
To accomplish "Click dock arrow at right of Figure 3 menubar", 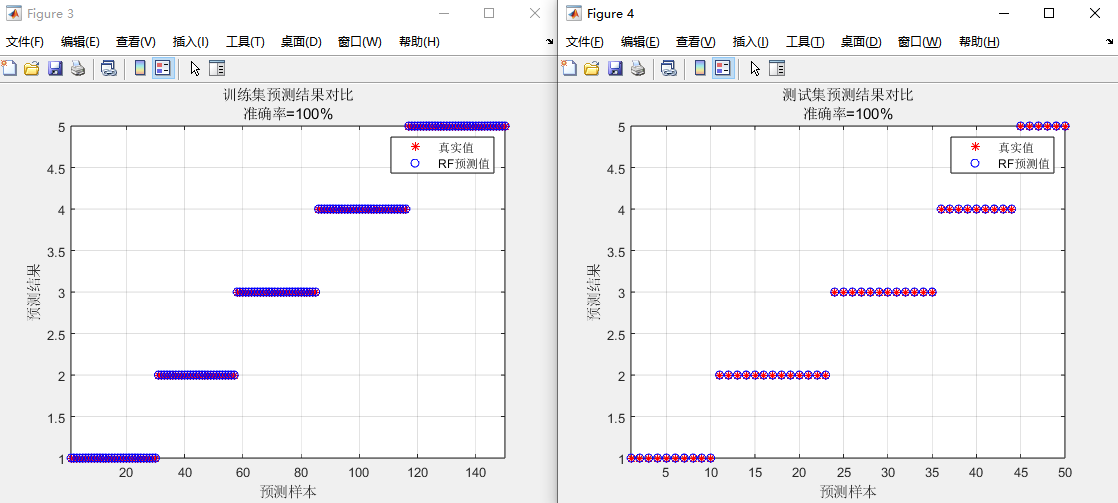I will (x=549, y=43).
